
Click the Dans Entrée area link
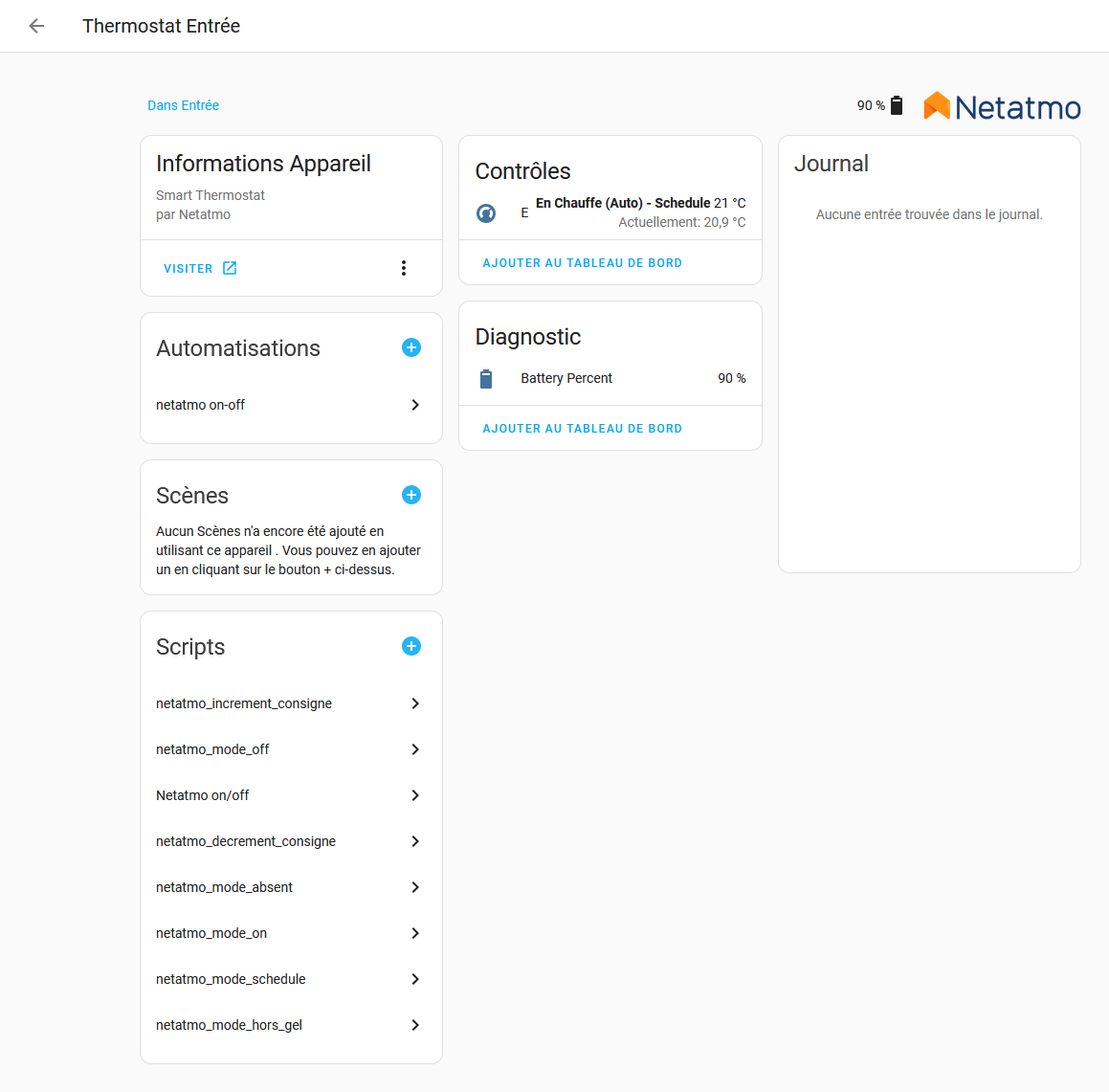click(183, 105)
